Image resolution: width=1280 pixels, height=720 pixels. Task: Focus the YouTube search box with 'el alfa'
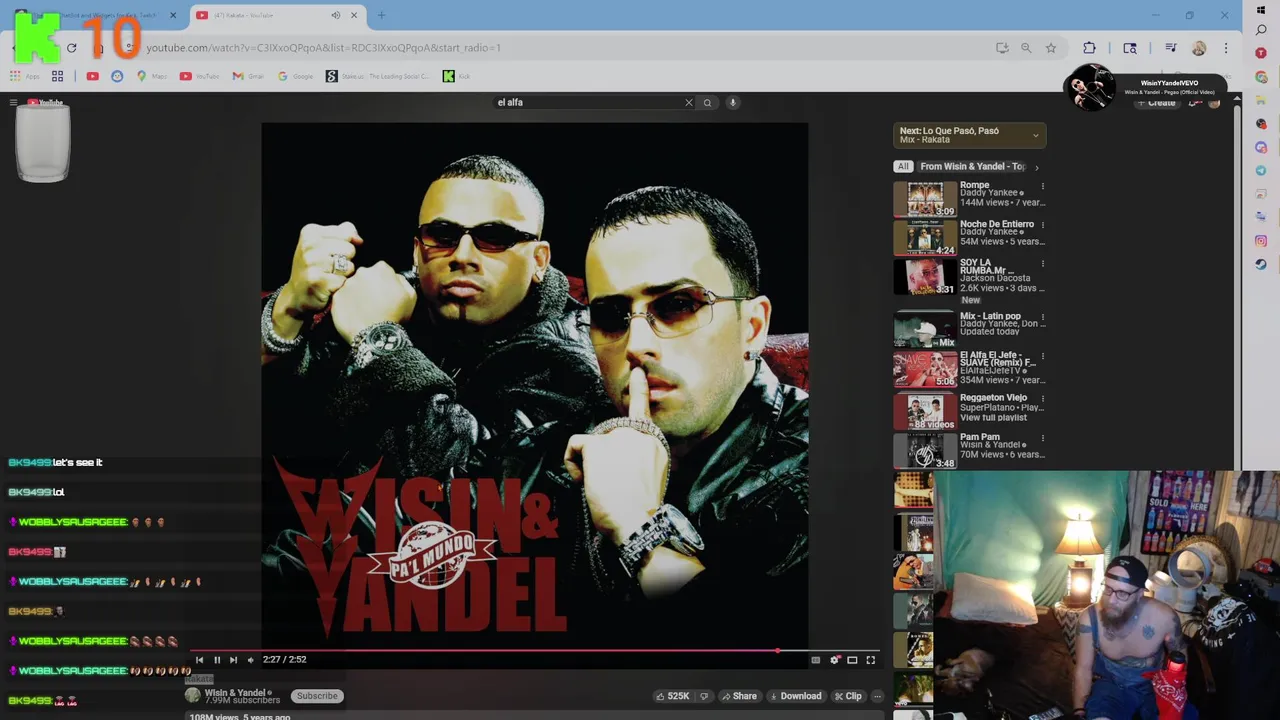588,102
